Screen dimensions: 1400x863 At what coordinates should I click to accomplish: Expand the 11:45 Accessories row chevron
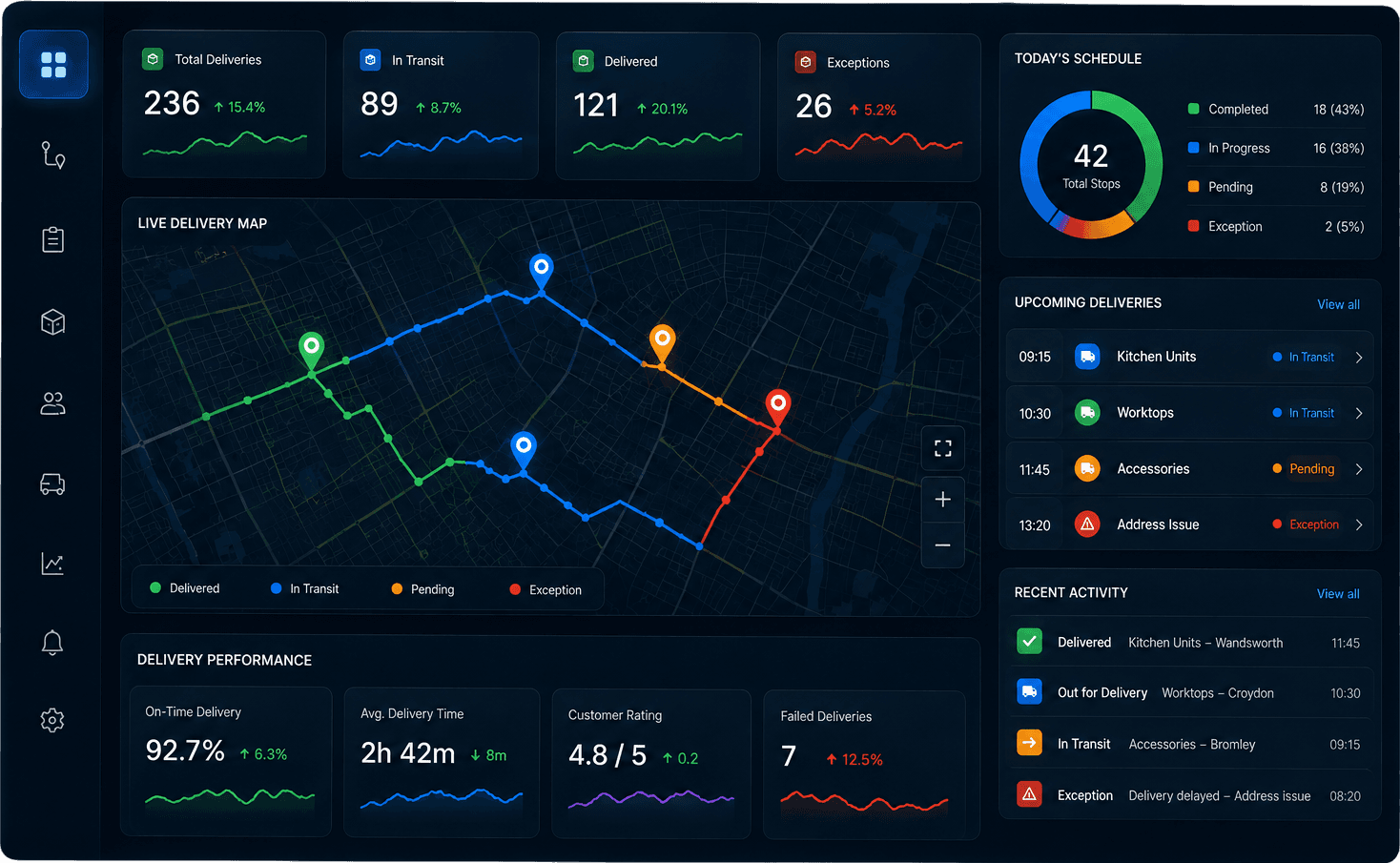coord(1359,469)
